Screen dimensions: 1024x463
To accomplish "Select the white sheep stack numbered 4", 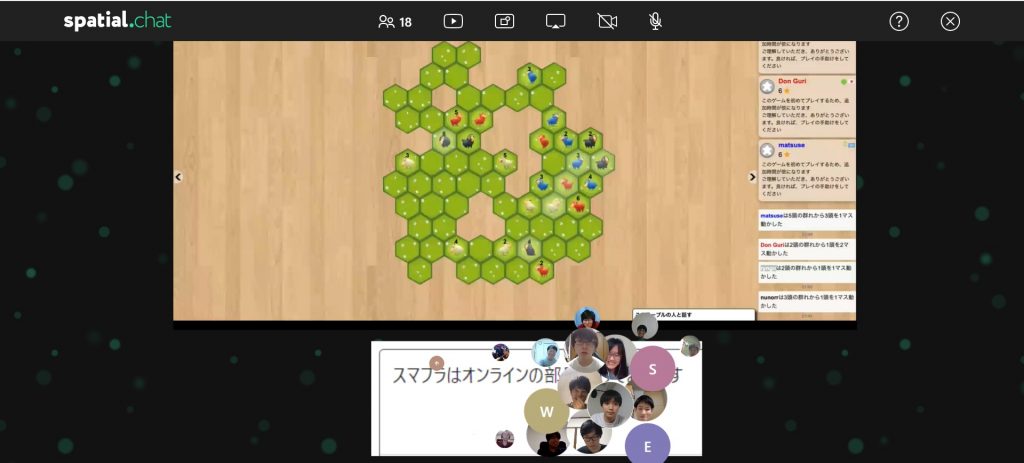I will pyautogui.click(x=456, y=248).
